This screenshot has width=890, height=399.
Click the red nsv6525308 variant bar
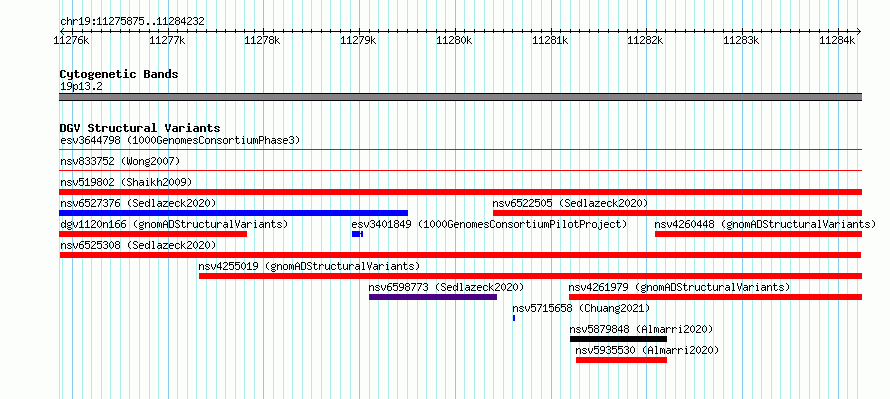(x=460, y=255)
